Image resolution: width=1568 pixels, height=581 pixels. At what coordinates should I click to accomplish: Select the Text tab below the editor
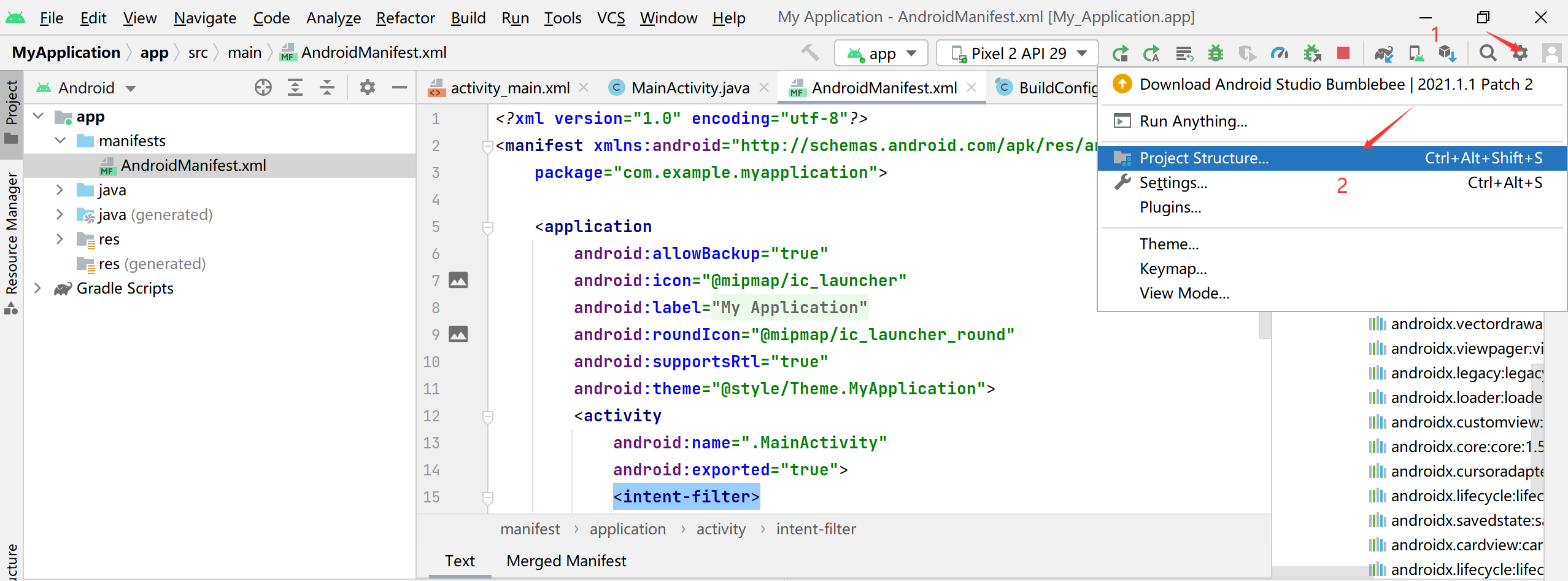coord(460,561)
